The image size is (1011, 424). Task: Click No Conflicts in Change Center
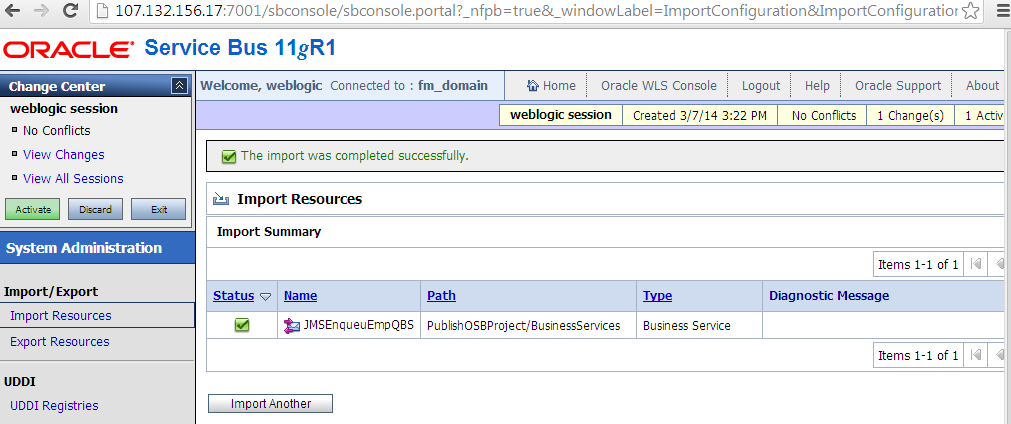56,131
